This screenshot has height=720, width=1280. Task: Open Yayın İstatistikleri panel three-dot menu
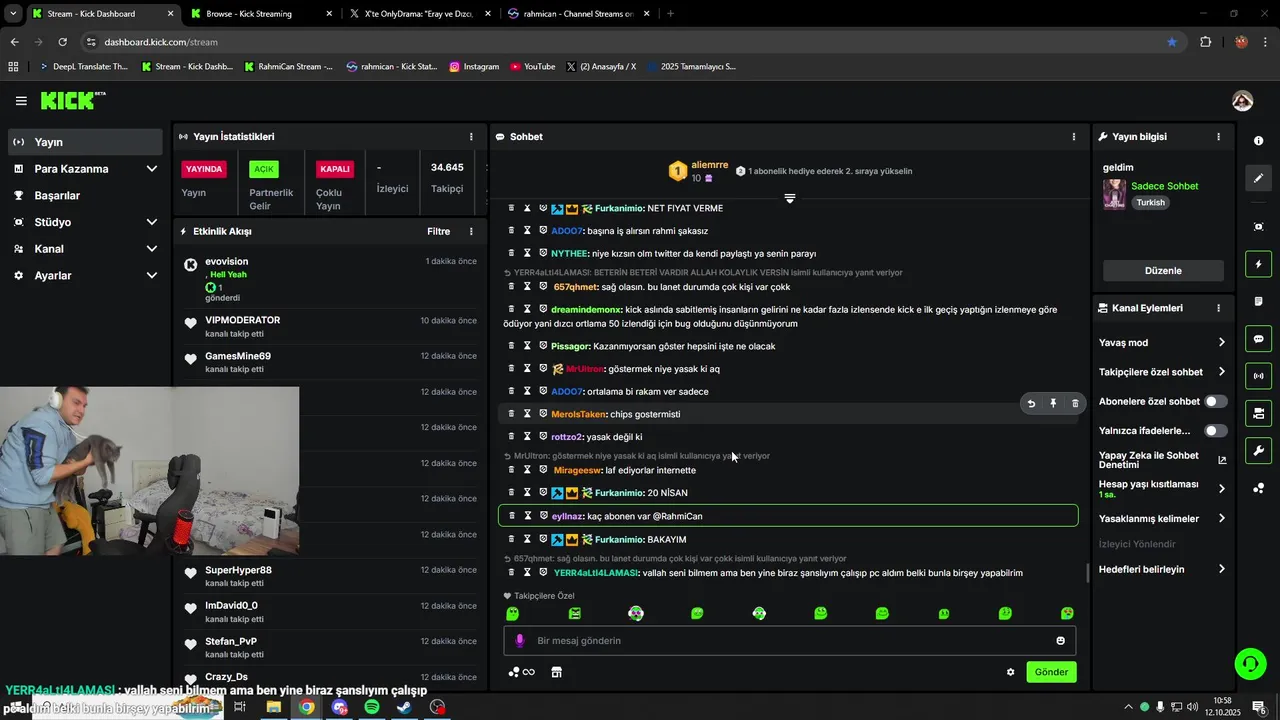coord(471,136)
